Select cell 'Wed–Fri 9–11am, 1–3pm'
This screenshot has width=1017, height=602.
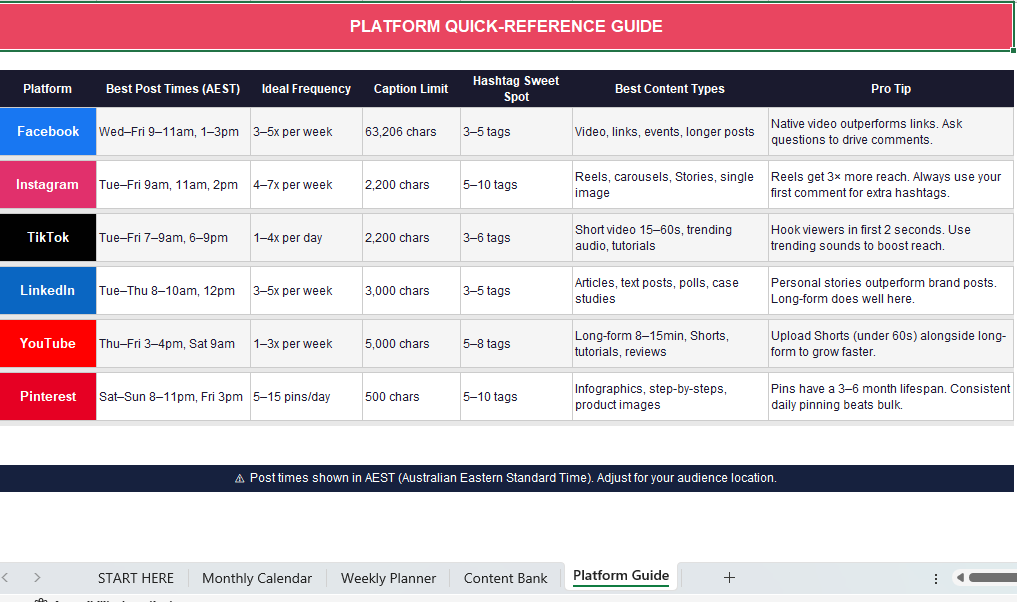pos(173,132)
